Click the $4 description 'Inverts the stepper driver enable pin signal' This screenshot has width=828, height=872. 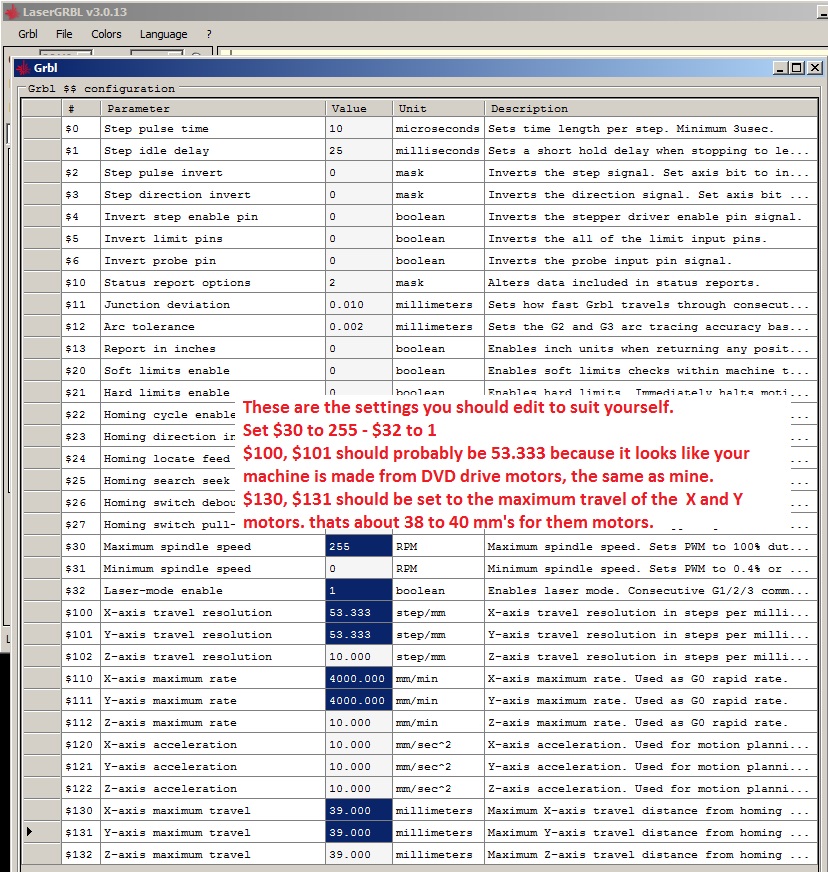(651, 216)
